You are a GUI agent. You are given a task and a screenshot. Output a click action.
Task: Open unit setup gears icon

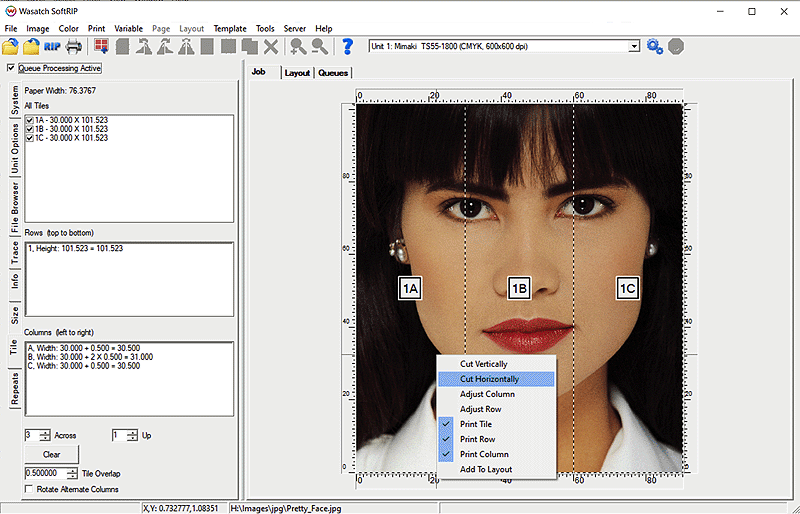click(x=655, y=46)
